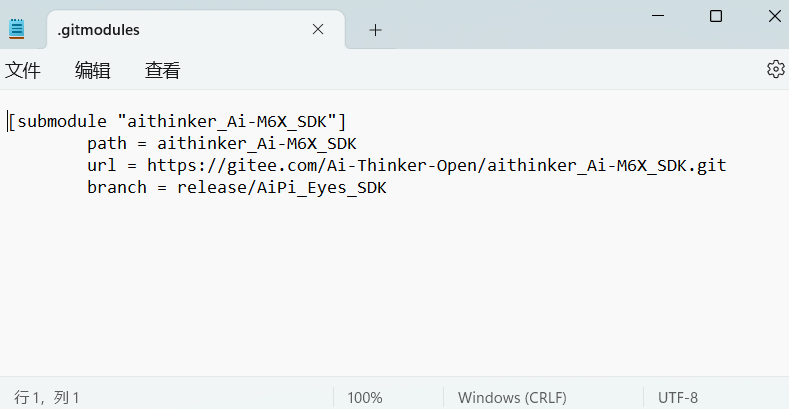Click on the path = aithinker_Ai-M6X_SDK line
This screenshot has height=409, width=789.
[221, 144]
